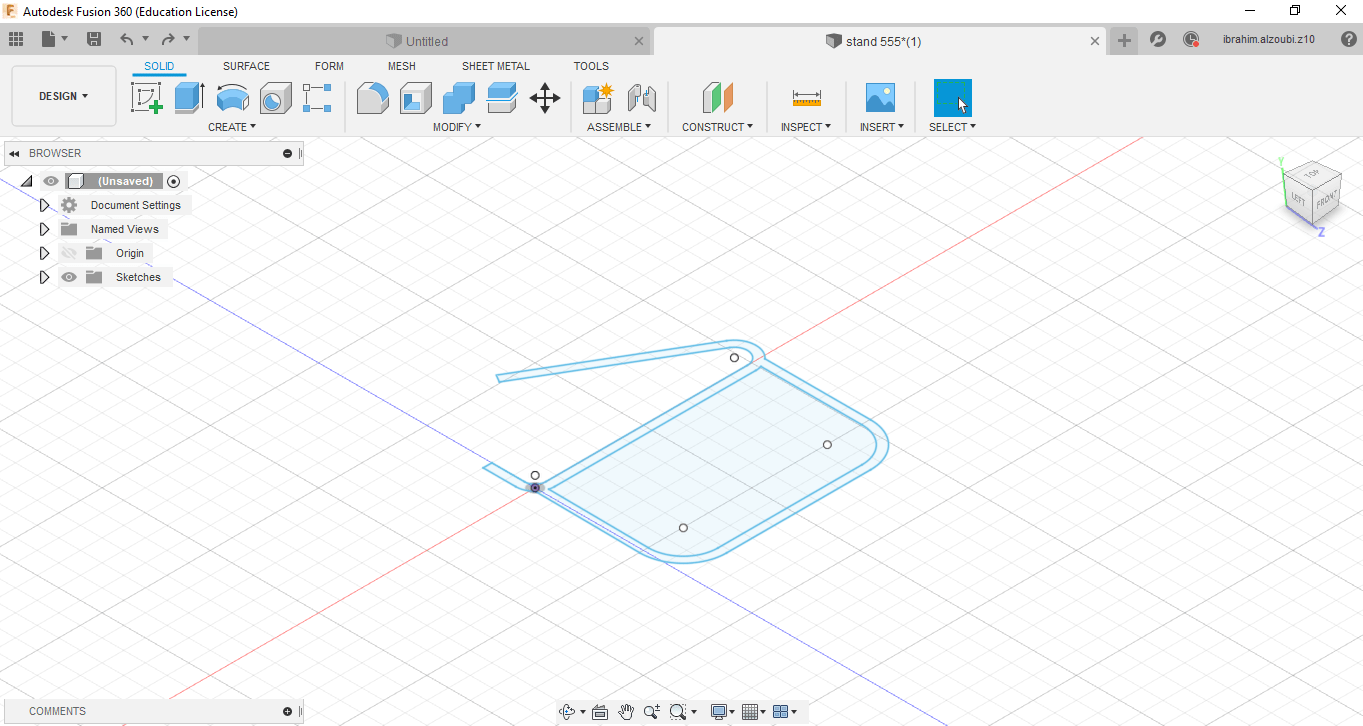This screenshot has width=1363, height=726.
Task: Click the Look At icon
Action: click(x=600, y=712)
